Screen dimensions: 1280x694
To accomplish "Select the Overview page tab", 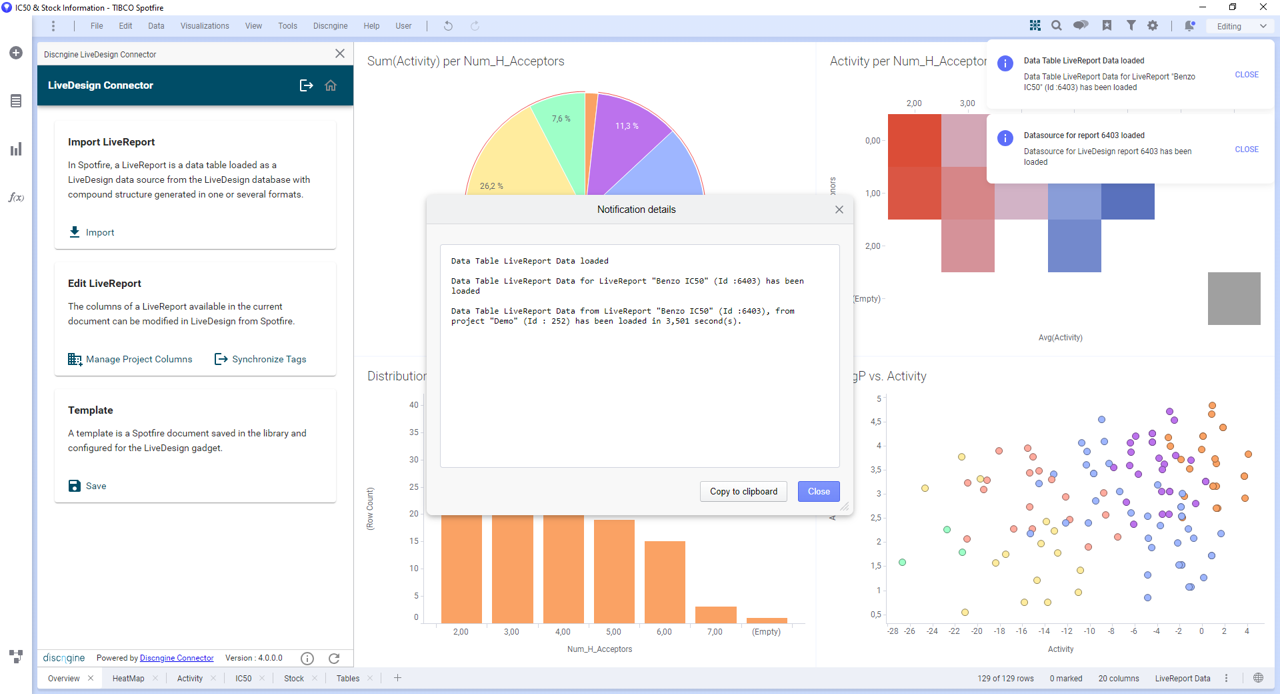I will [64, 678].
